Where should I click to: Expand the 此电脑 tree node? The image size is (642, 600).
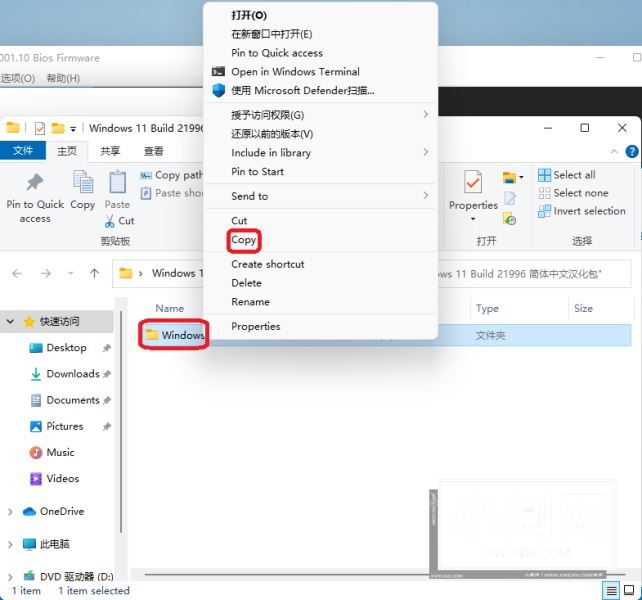(10, 544)
